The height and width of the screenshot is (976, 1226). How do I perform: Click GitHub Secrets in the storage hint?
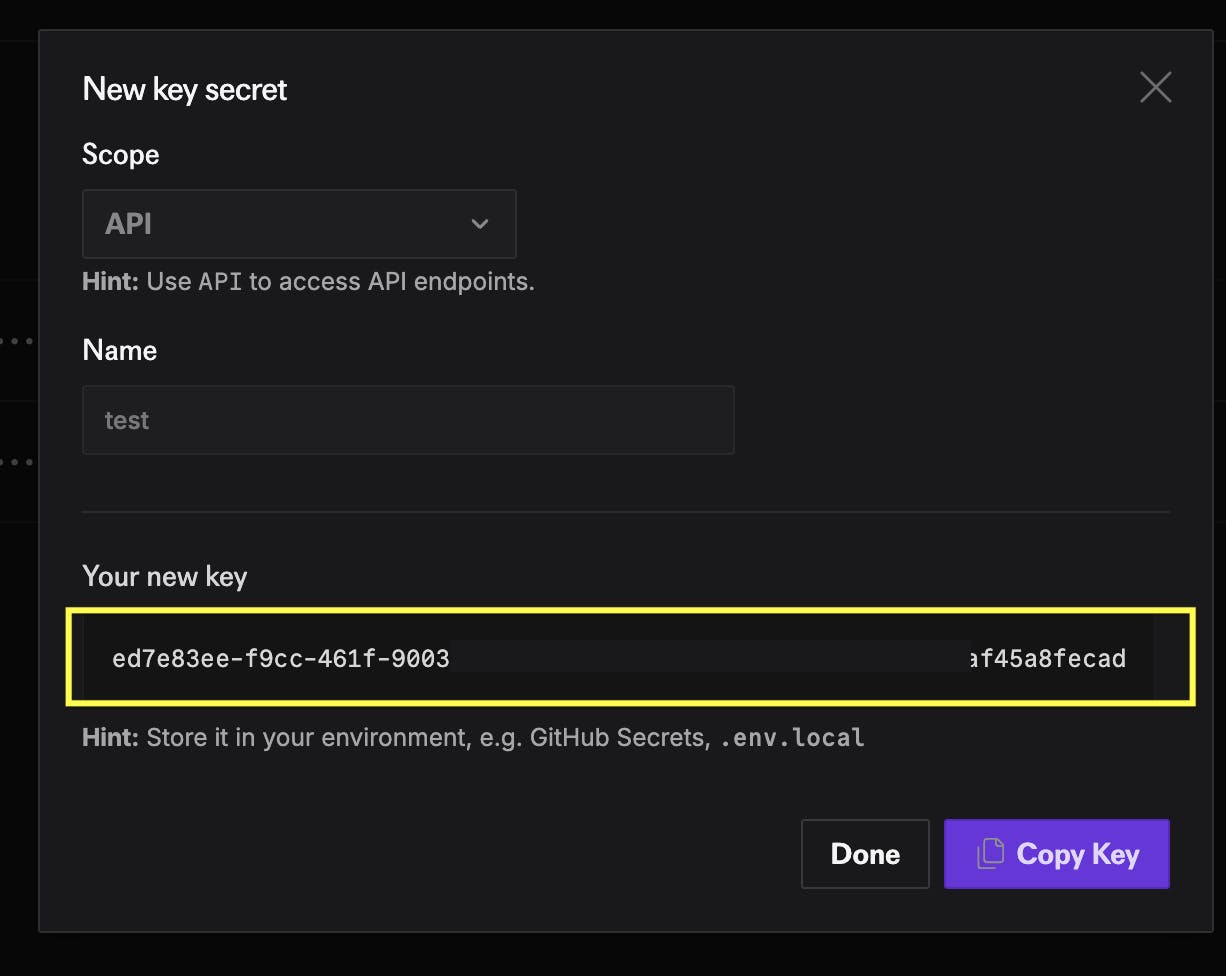click(x=616, y=738)
